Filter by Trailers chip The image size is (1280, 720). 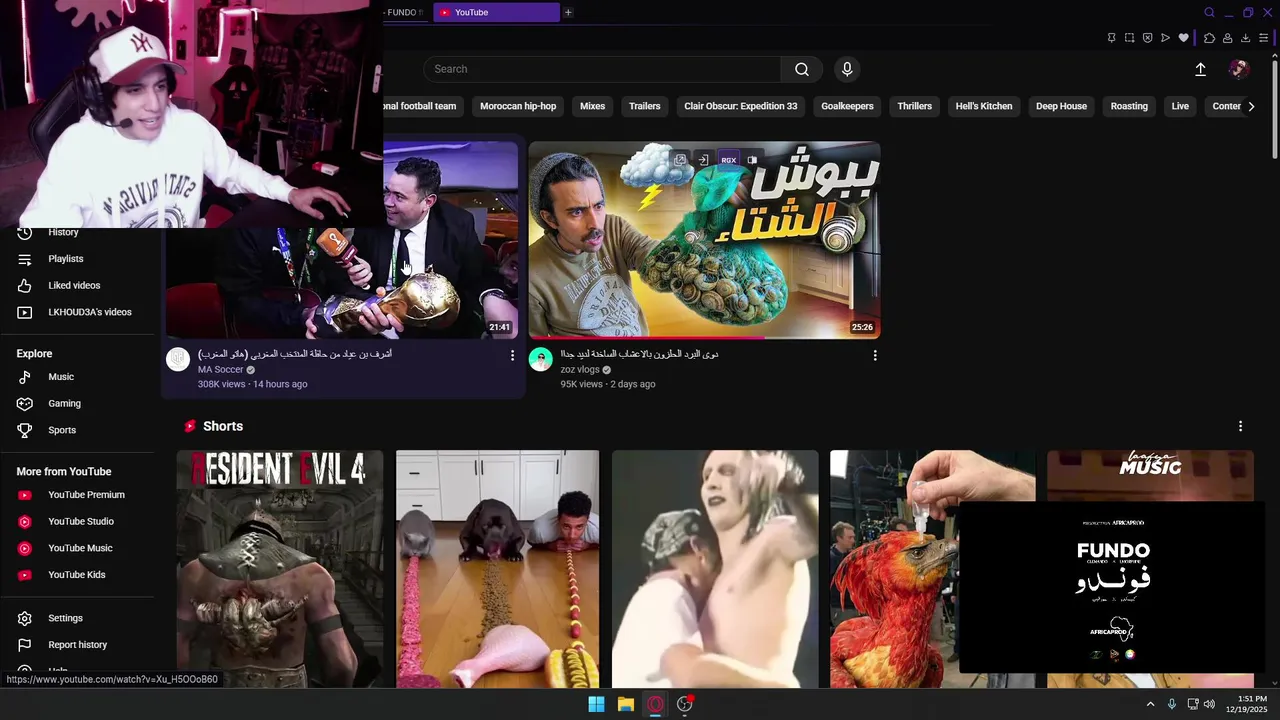point(644,106)
